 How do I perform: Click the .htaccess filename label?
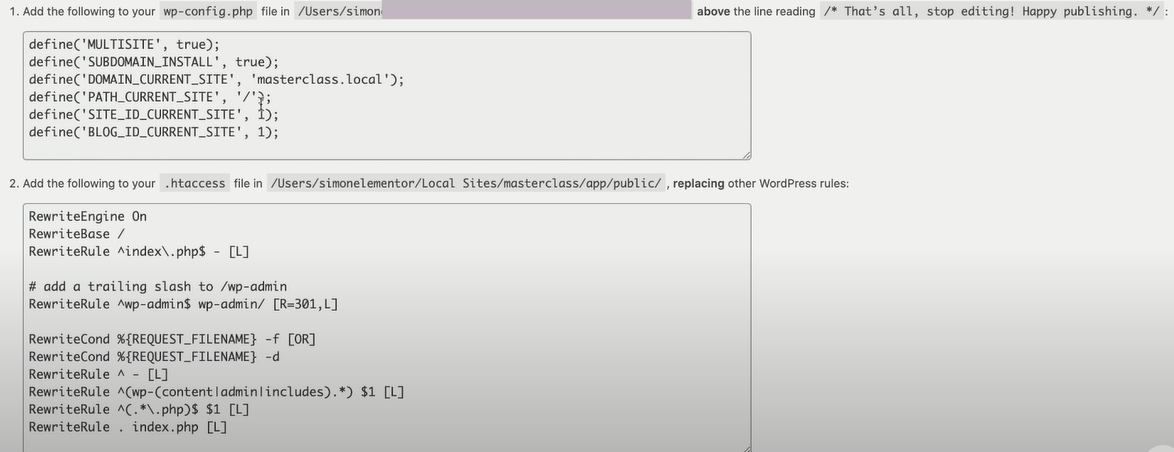[x=194, y=183]
